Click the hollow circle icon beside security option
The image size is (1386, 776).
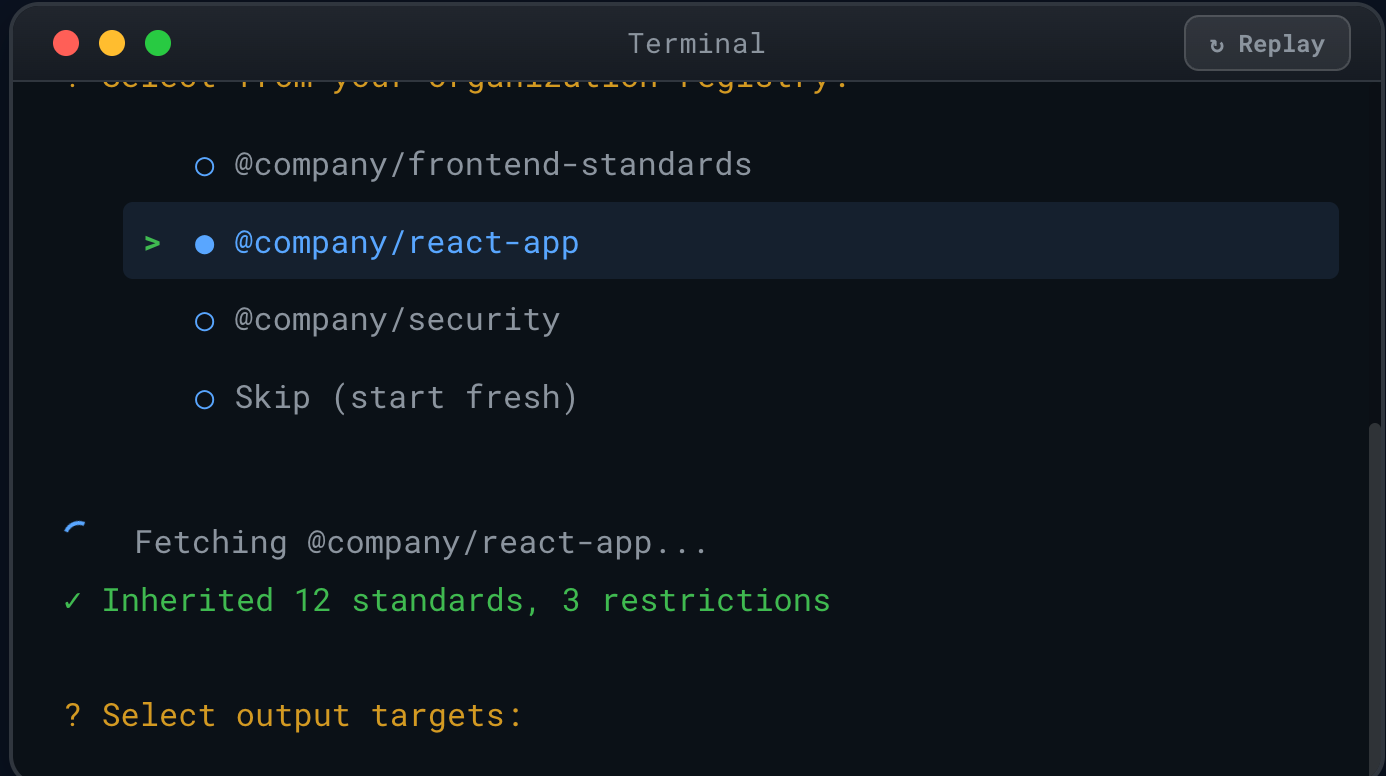click(x=204, y=320)
